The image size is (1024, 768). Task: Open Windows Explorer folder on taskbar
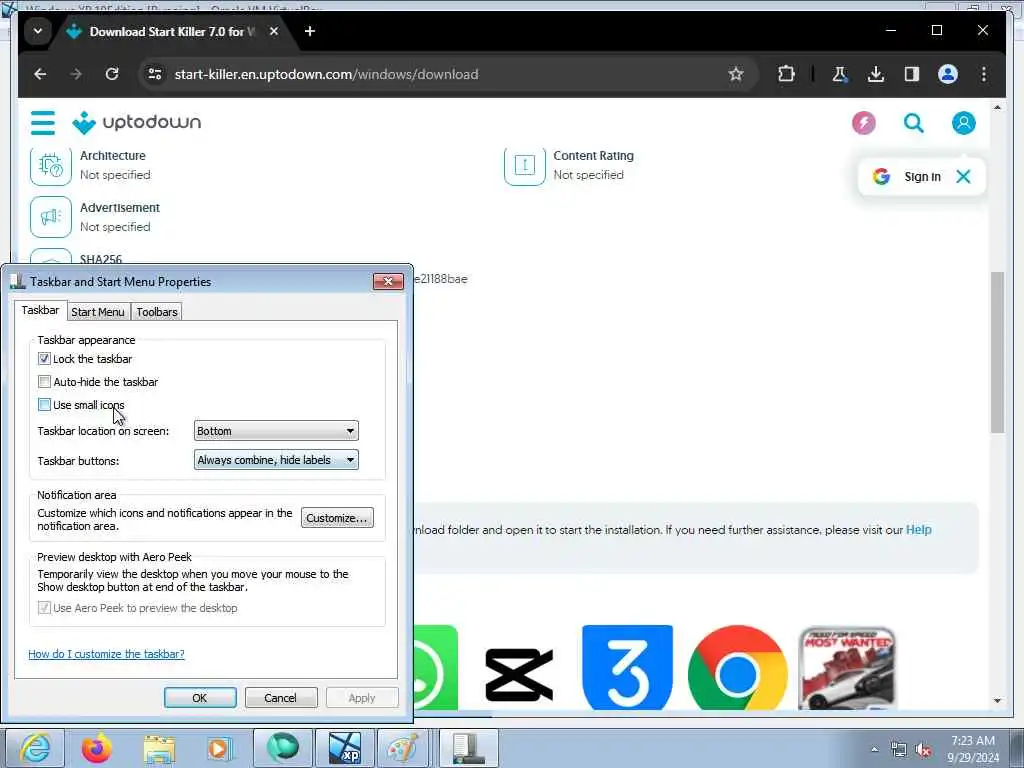(x=159, y=748)
